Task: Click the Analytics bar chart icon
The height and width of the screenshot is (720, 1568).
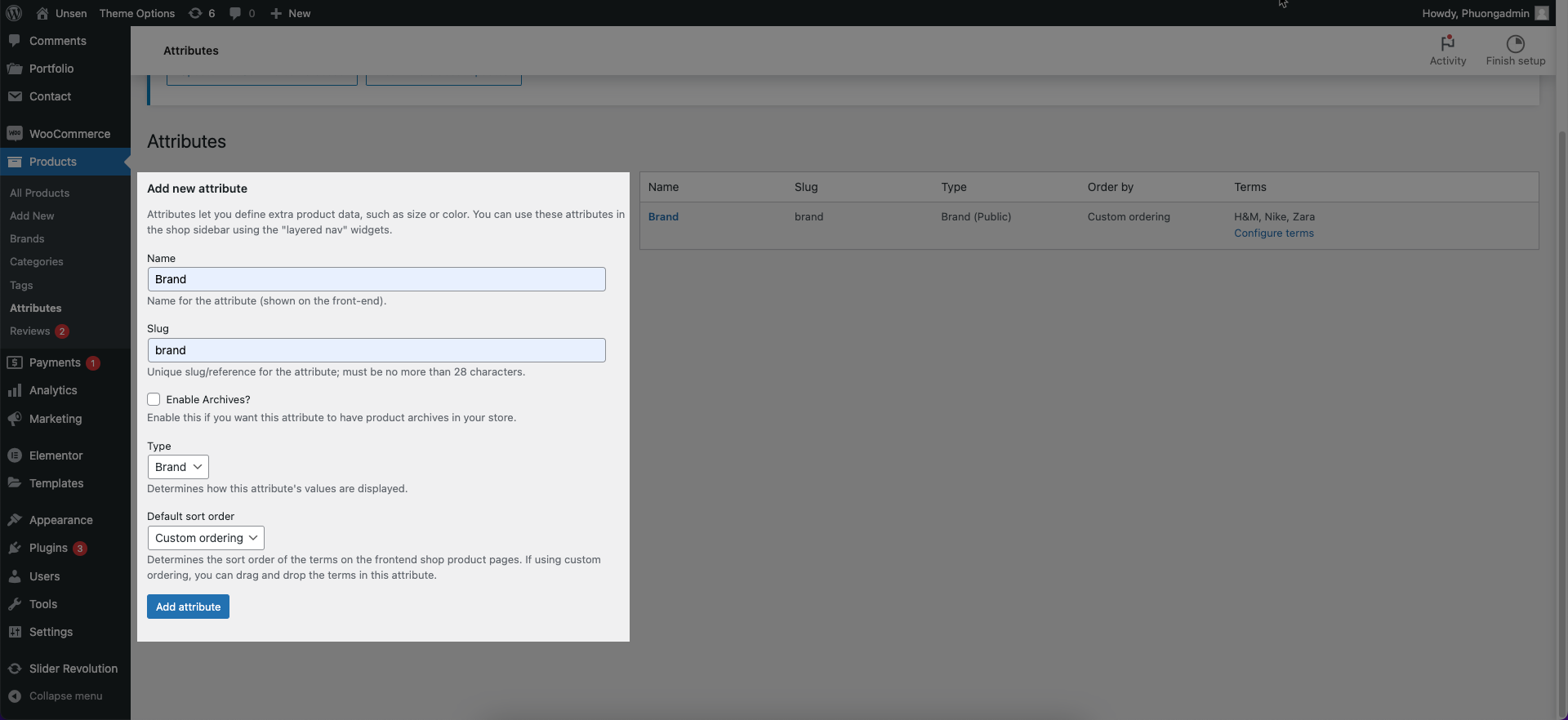Action: point(15,390)
